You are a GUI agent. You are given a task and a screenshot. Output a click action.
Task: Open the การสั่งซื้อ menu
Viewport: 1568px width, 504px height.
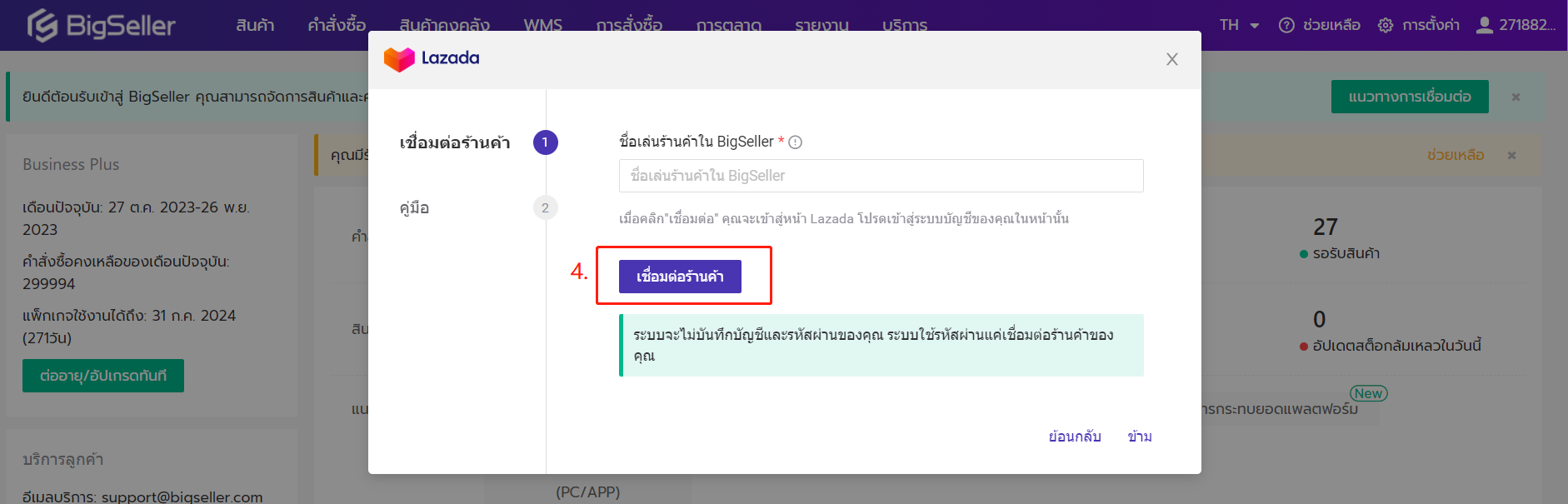pos(629,25)
